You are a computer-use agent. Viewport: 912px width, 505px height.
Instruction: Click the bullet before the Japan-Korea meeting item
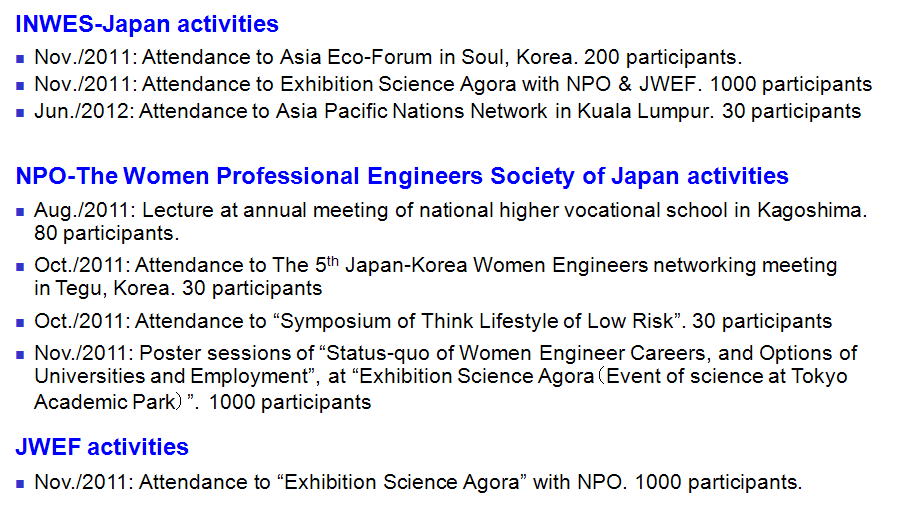[x=21, y=266]
